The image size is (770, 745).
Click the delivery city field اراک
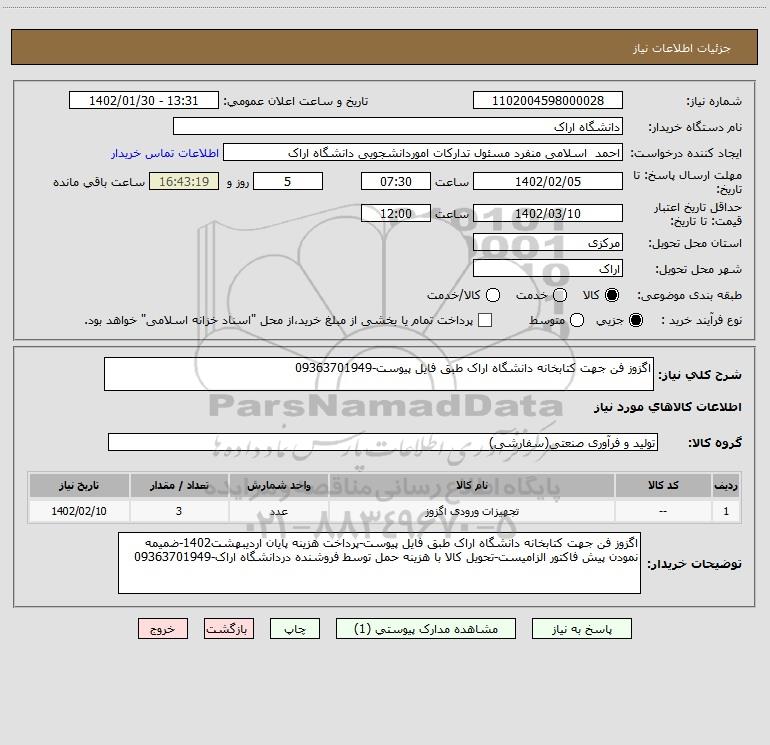(548, 268)
